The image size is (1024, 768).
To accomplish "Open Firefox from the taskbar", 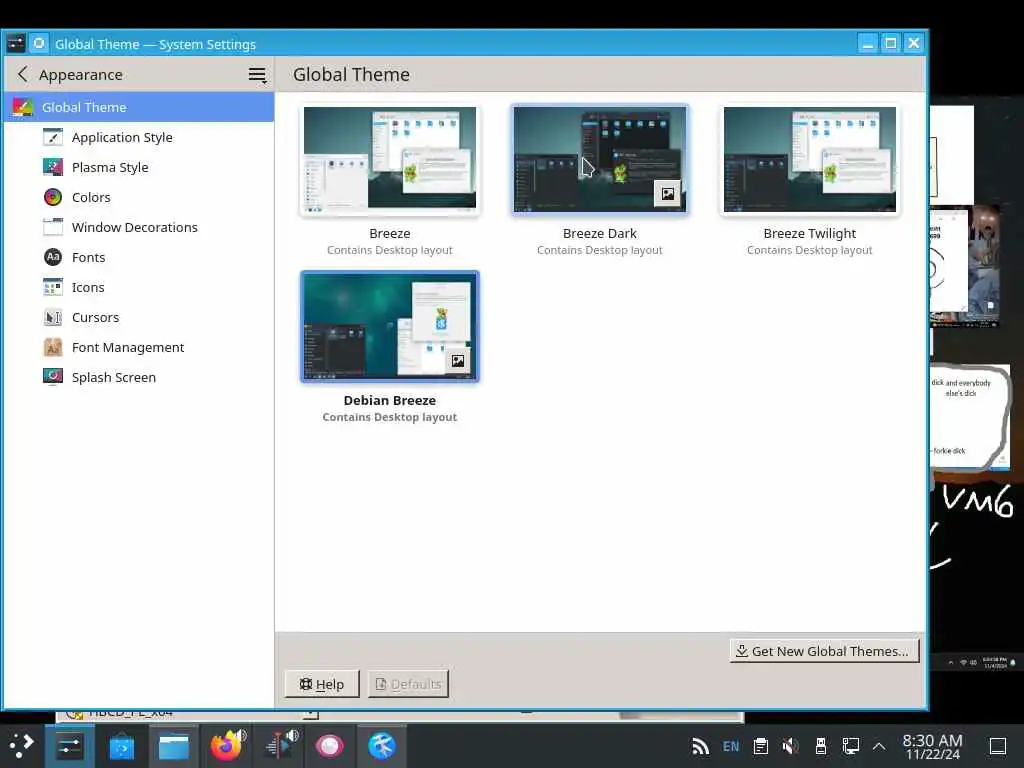I will click(226, 746).
